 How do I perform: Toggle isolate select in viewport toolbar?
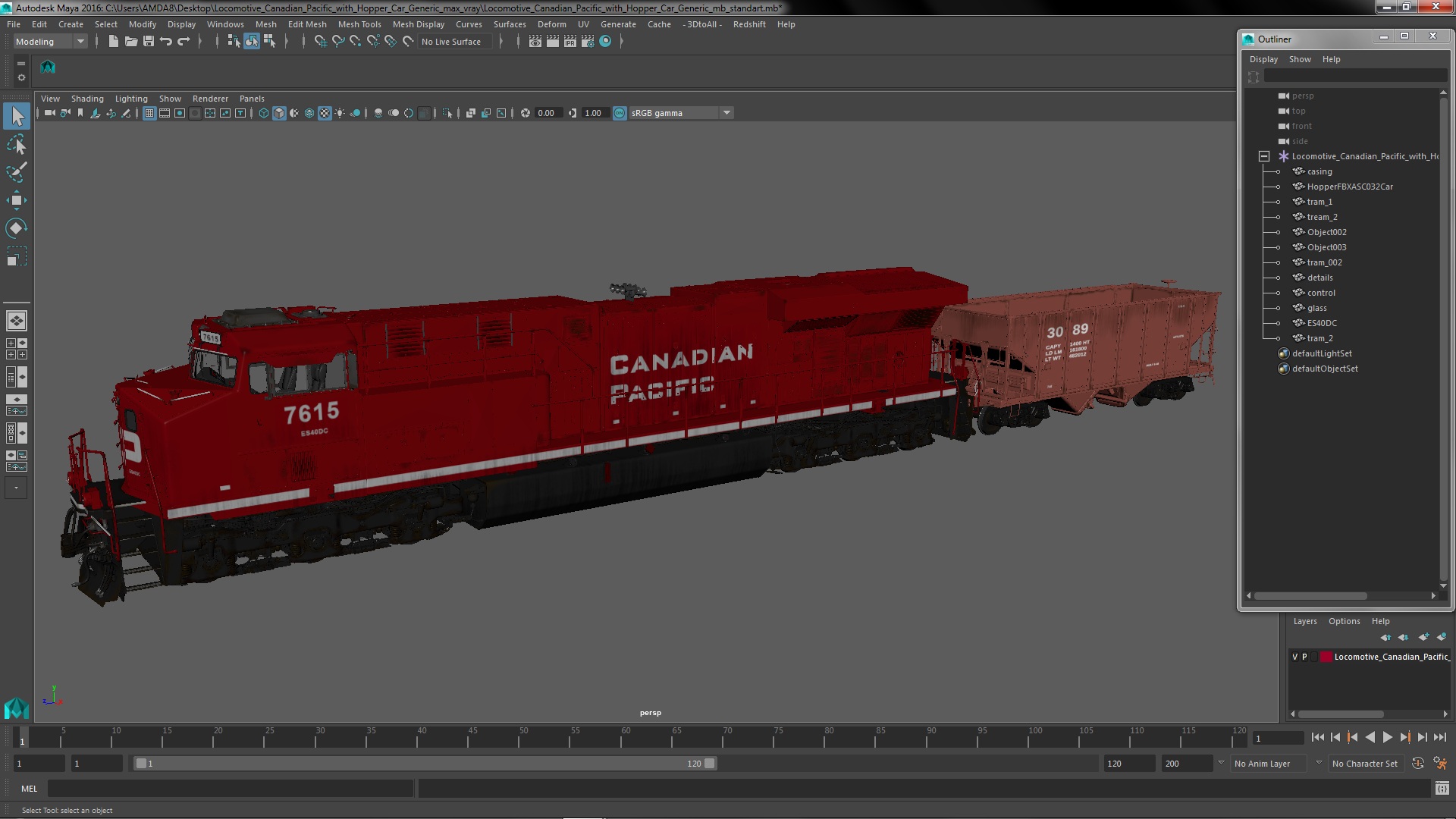point(447,113)
